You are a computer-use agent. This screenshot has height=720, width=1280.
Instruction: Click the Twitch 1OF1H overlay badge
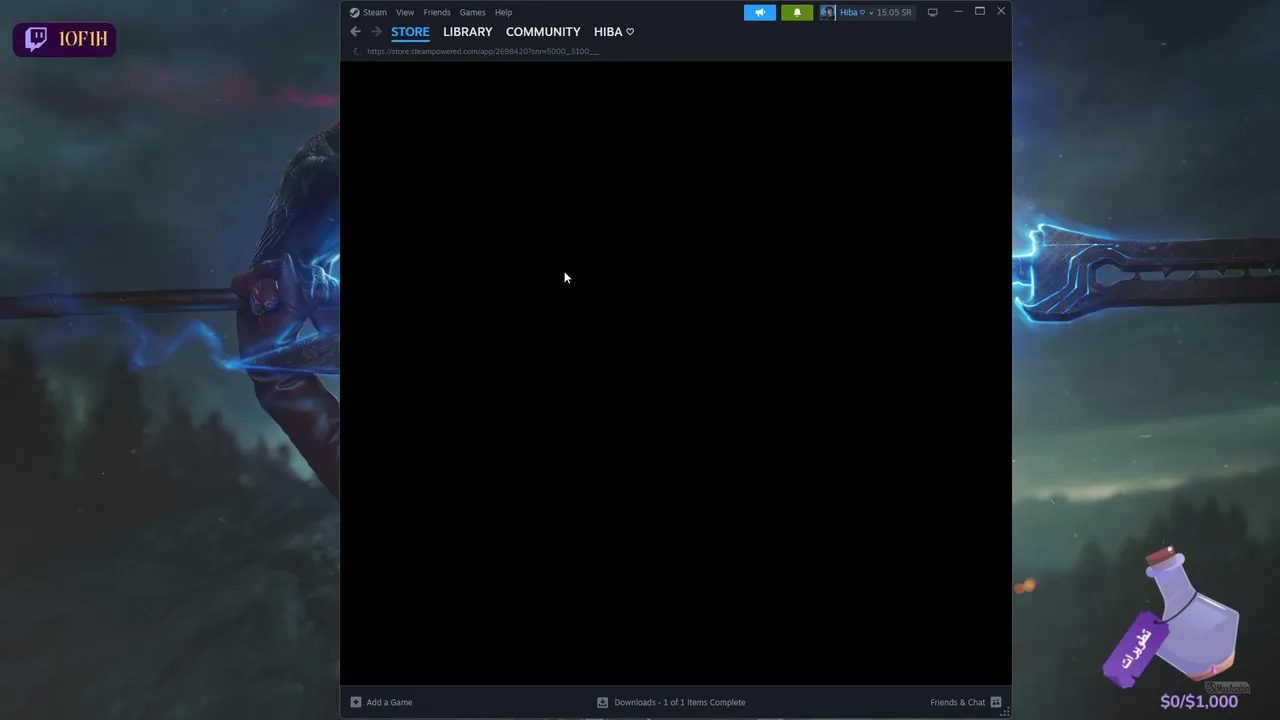[x=65, y=39]
